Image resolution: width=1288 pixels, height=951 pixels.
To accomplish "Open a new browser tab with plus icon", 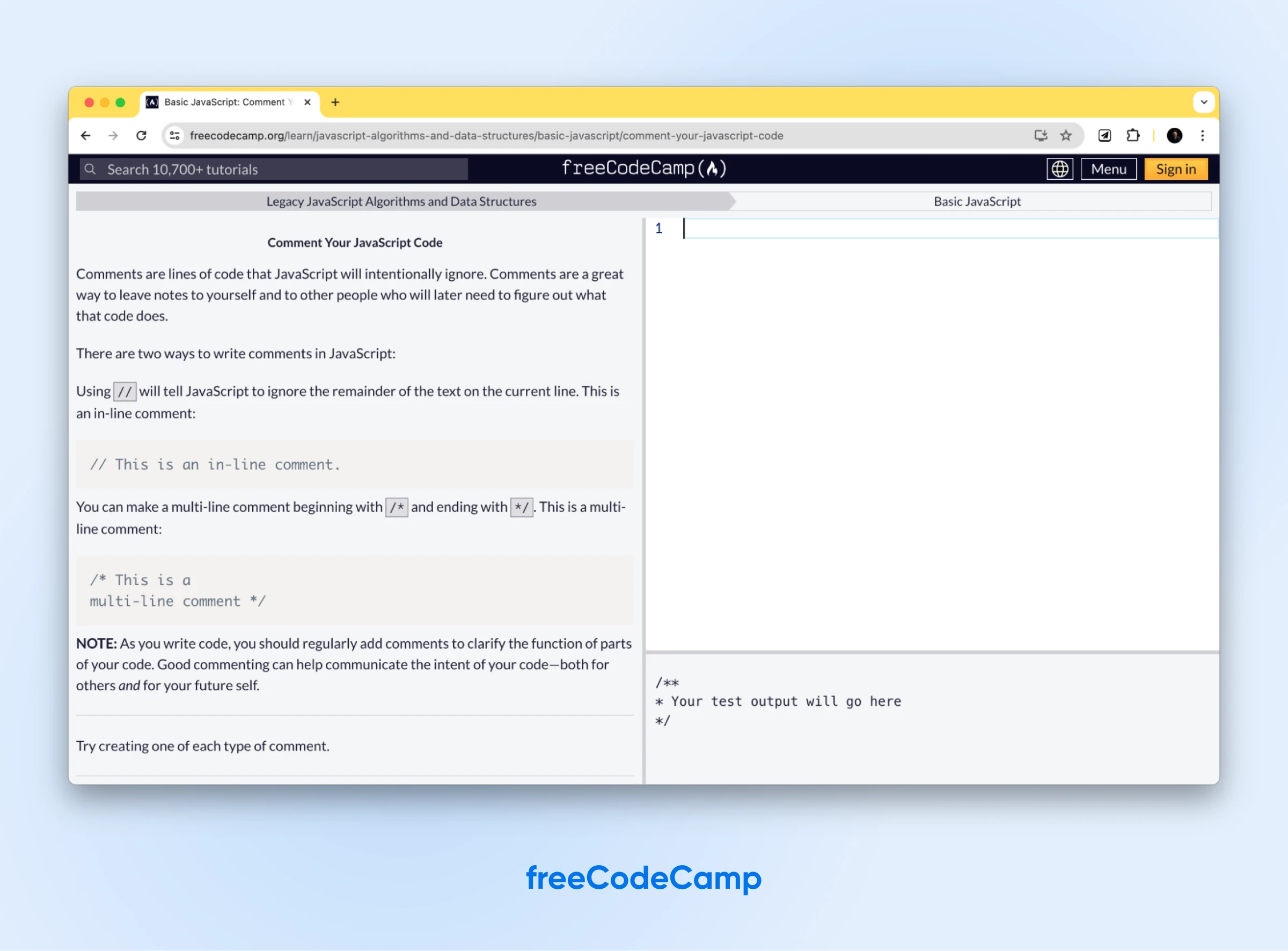I will [334, 102].
